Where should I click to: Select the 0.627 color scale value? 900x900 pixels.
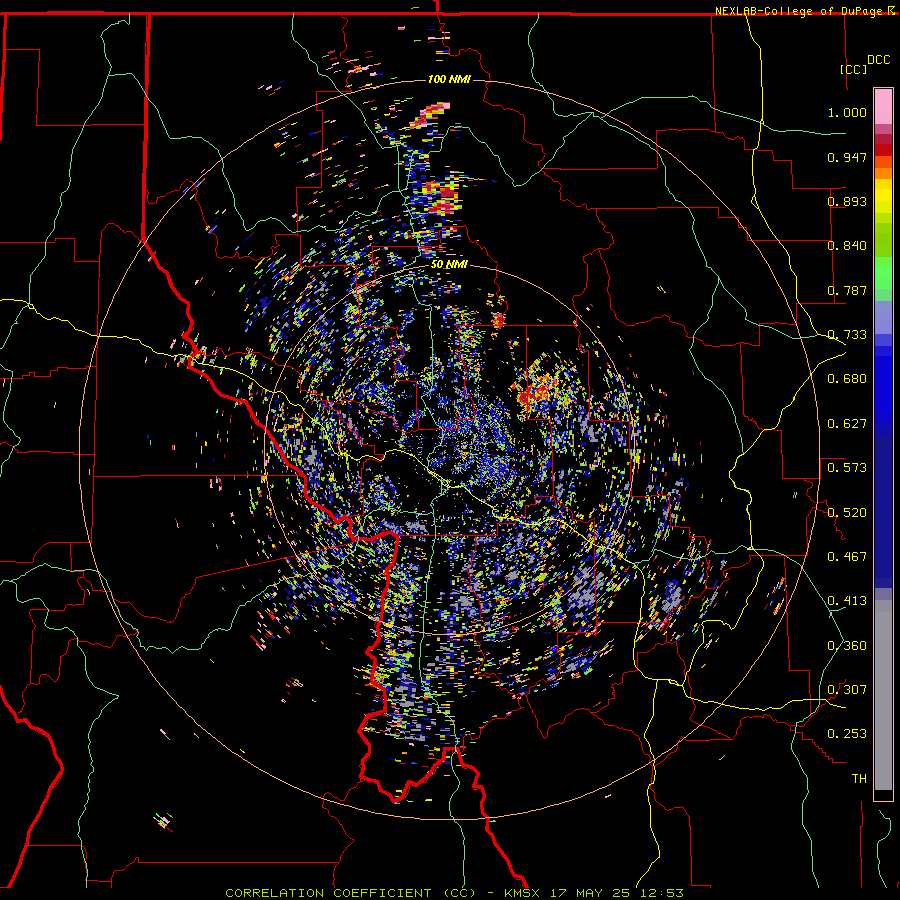[x=847, y=424]
